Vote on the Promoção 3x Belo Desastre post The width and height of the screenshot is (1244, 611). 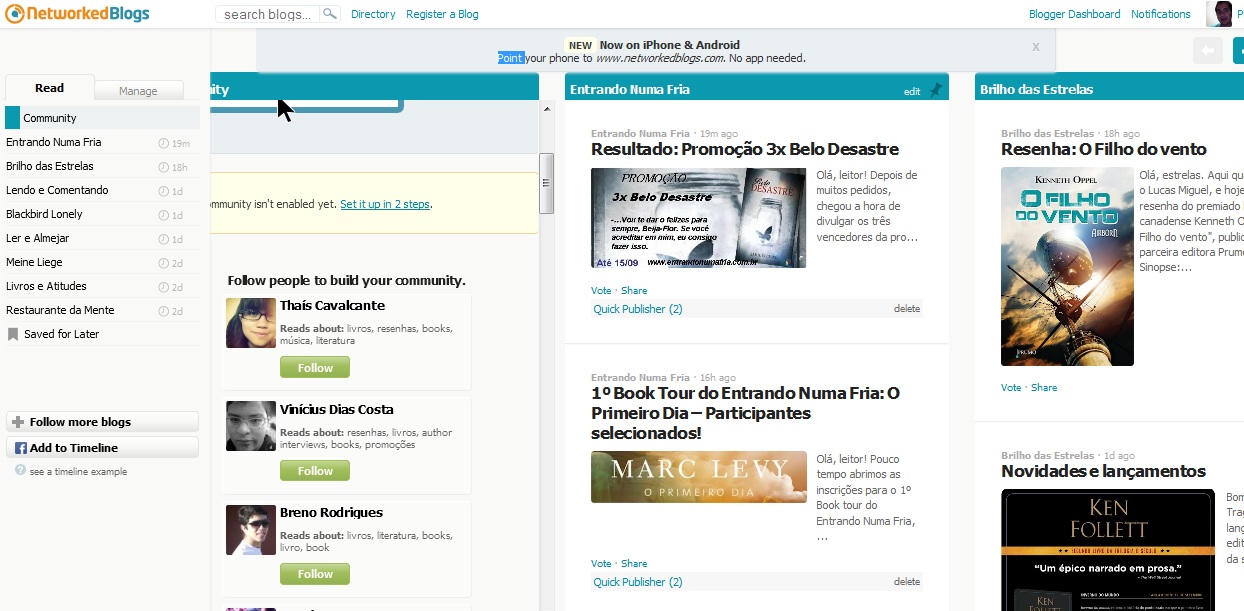(x=601, y=291)
